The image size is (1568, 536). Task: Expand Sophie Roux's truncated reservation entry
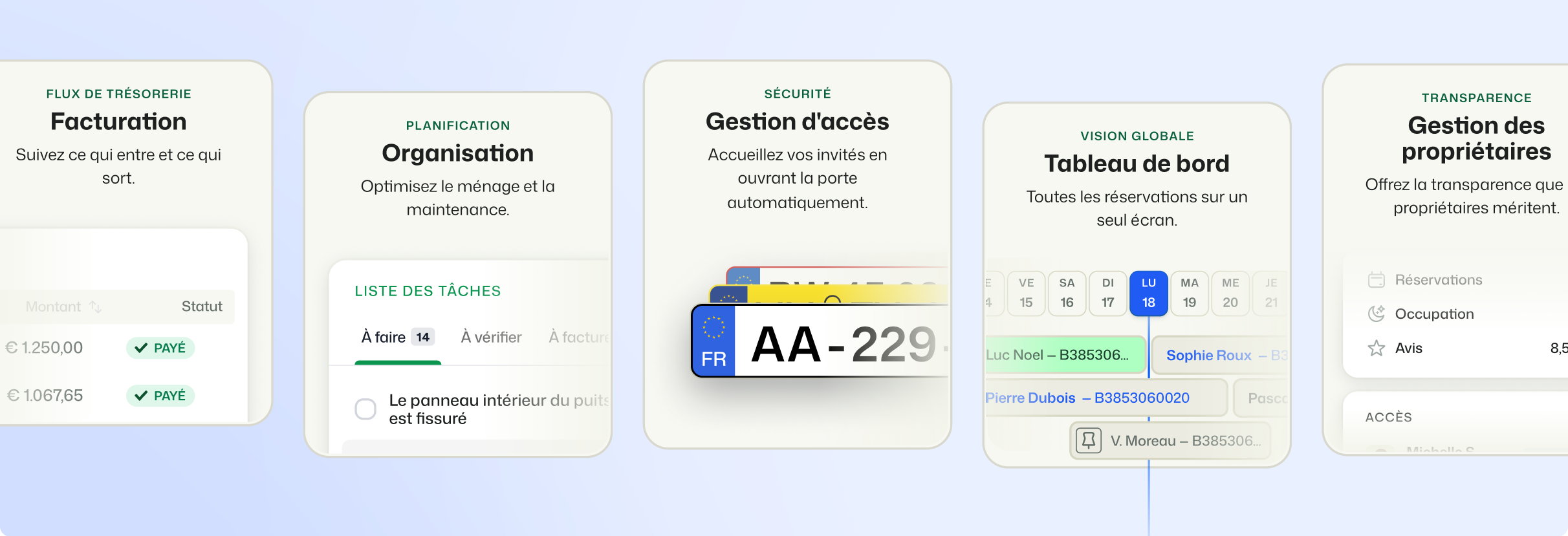click(1223, 355)
